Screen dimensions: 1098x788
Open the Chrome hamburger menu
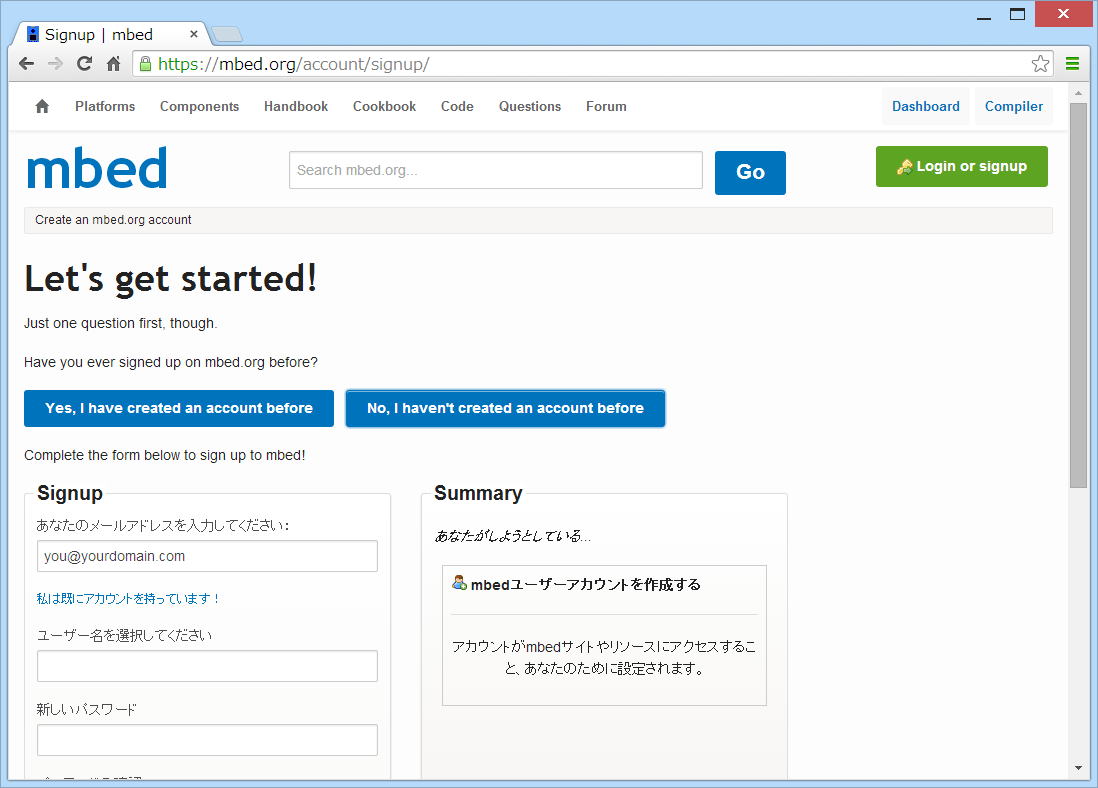pyautogui.click(x=1072, y=64)
